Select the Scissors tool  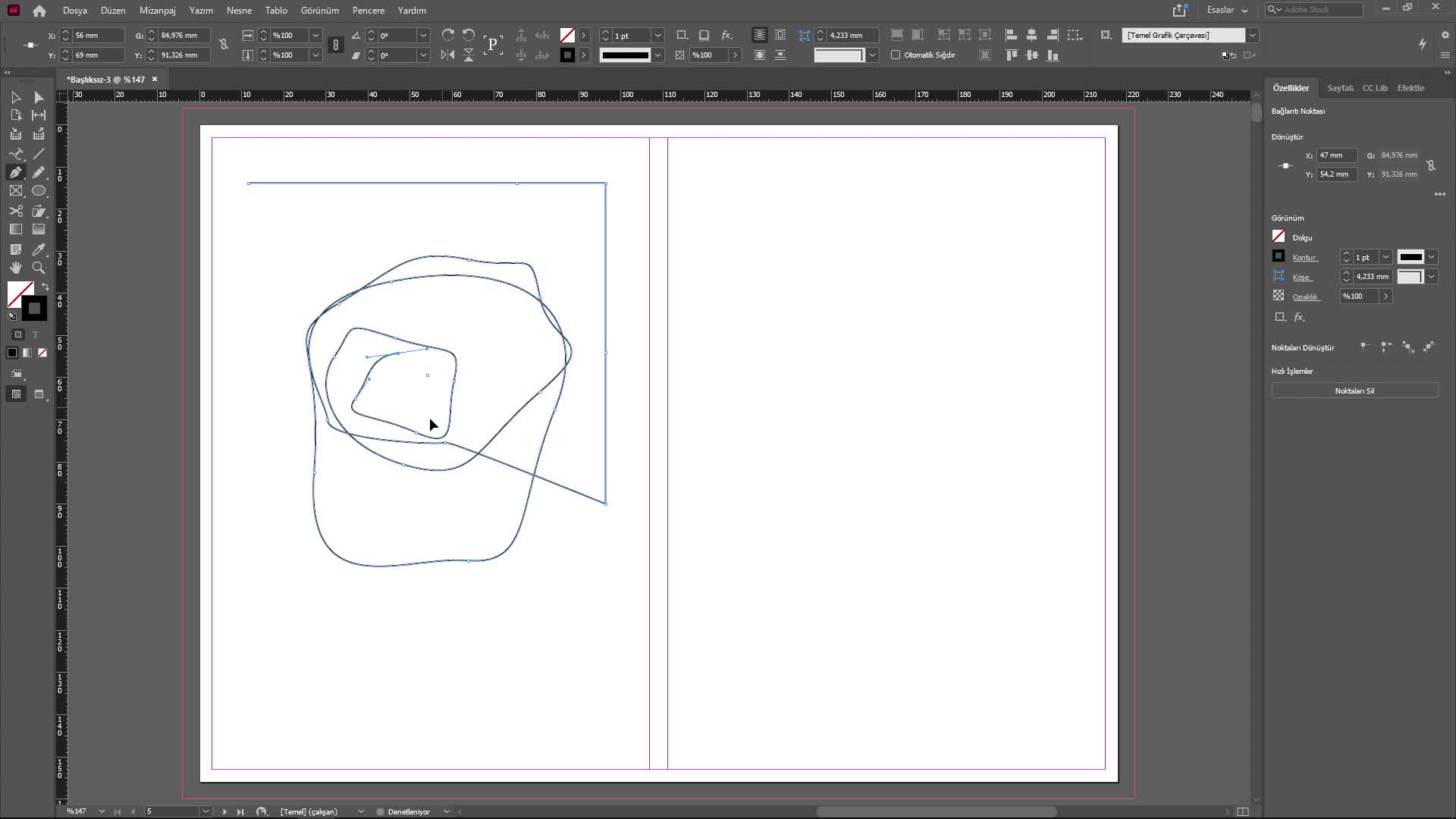pyautogui.click(x=16, y=211)
